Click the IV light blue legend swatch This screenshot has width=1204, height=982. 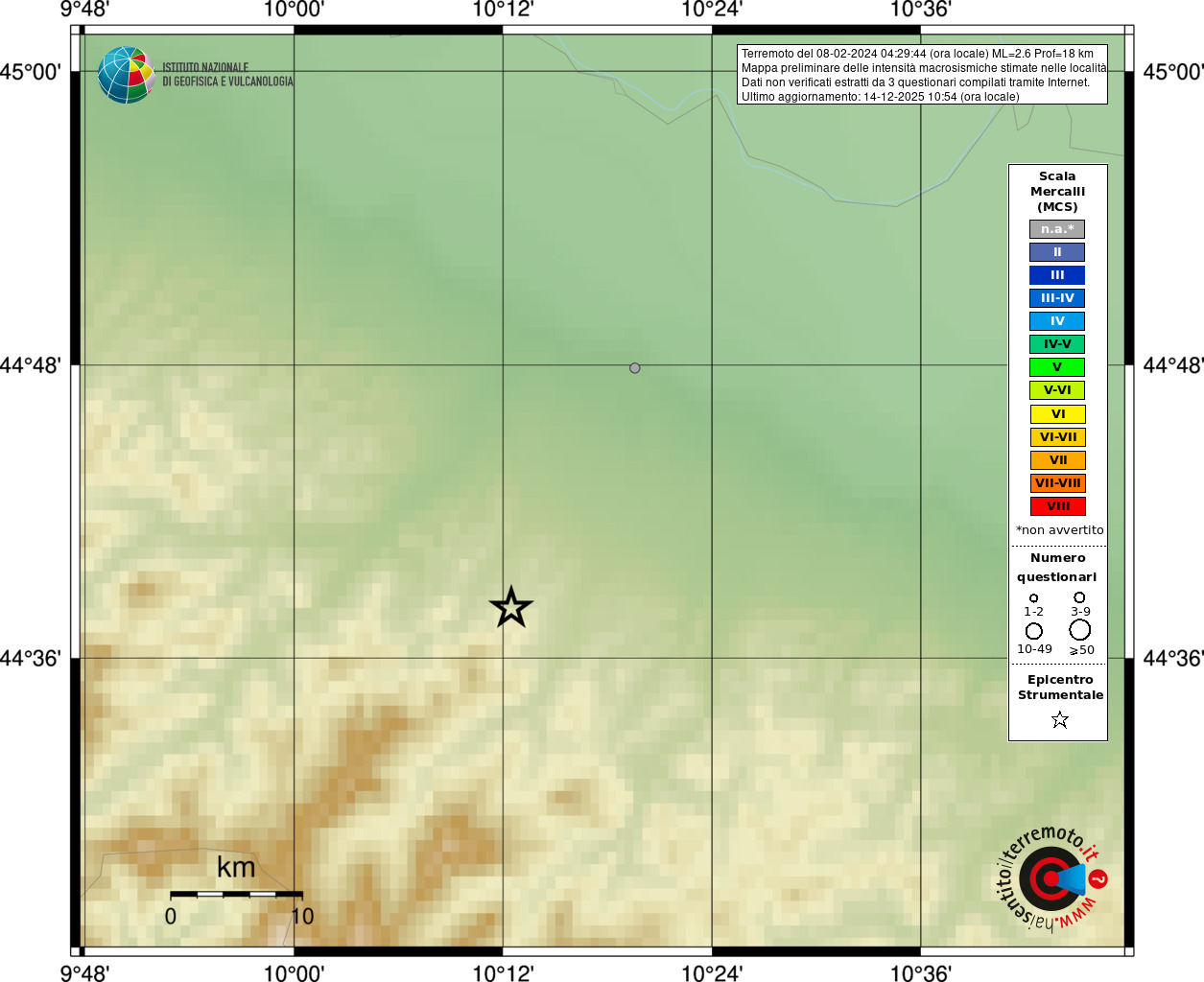point(1057,321)
